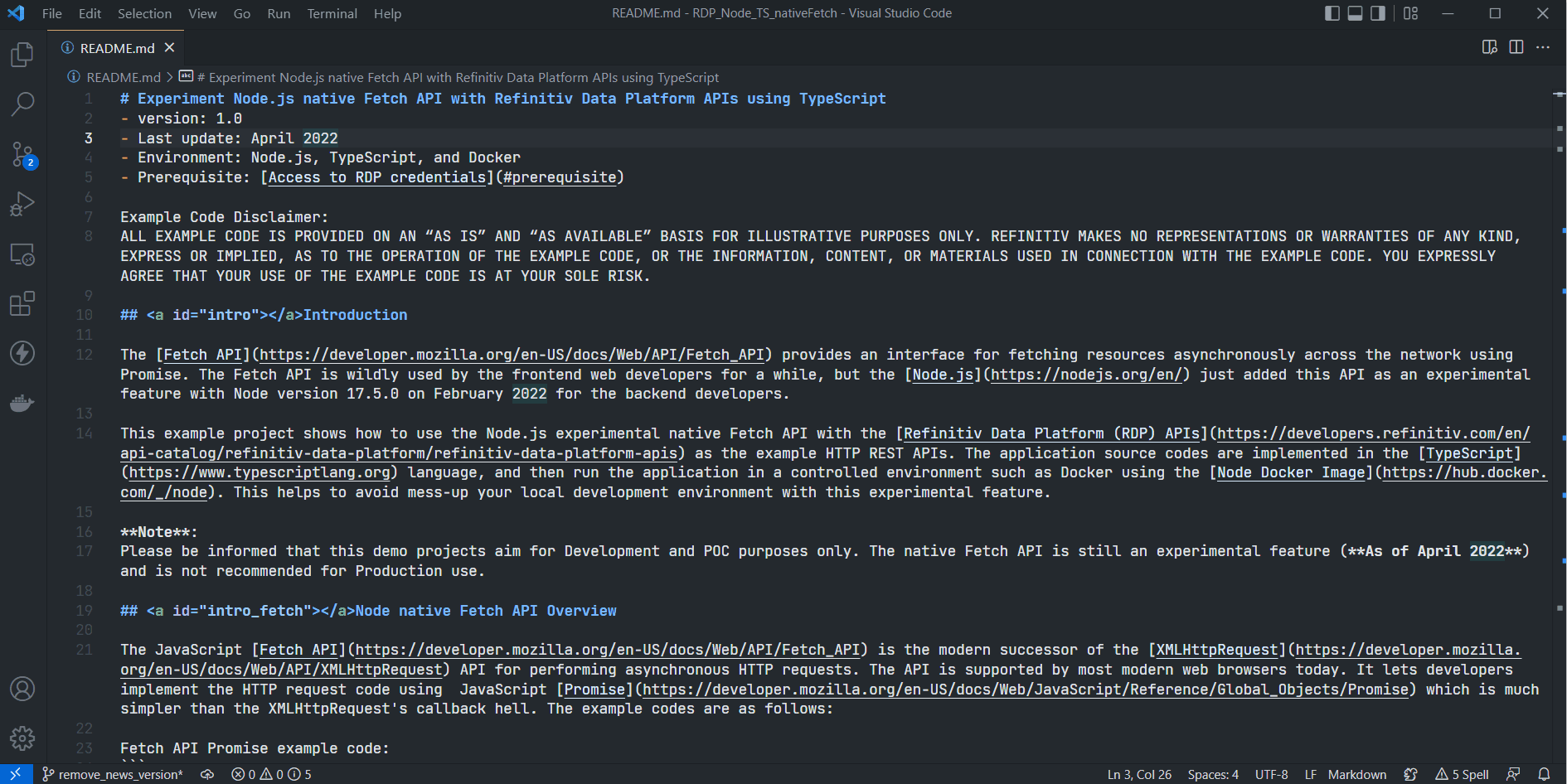
Task: Open problems panel via errors and warnings count
Action: [272, 774]
